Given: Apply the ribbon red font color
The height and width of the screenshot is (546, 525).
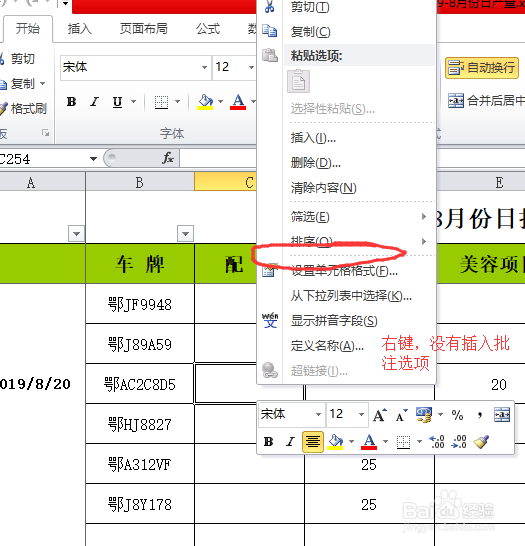Looking at the screenshot, I should 238,102.
